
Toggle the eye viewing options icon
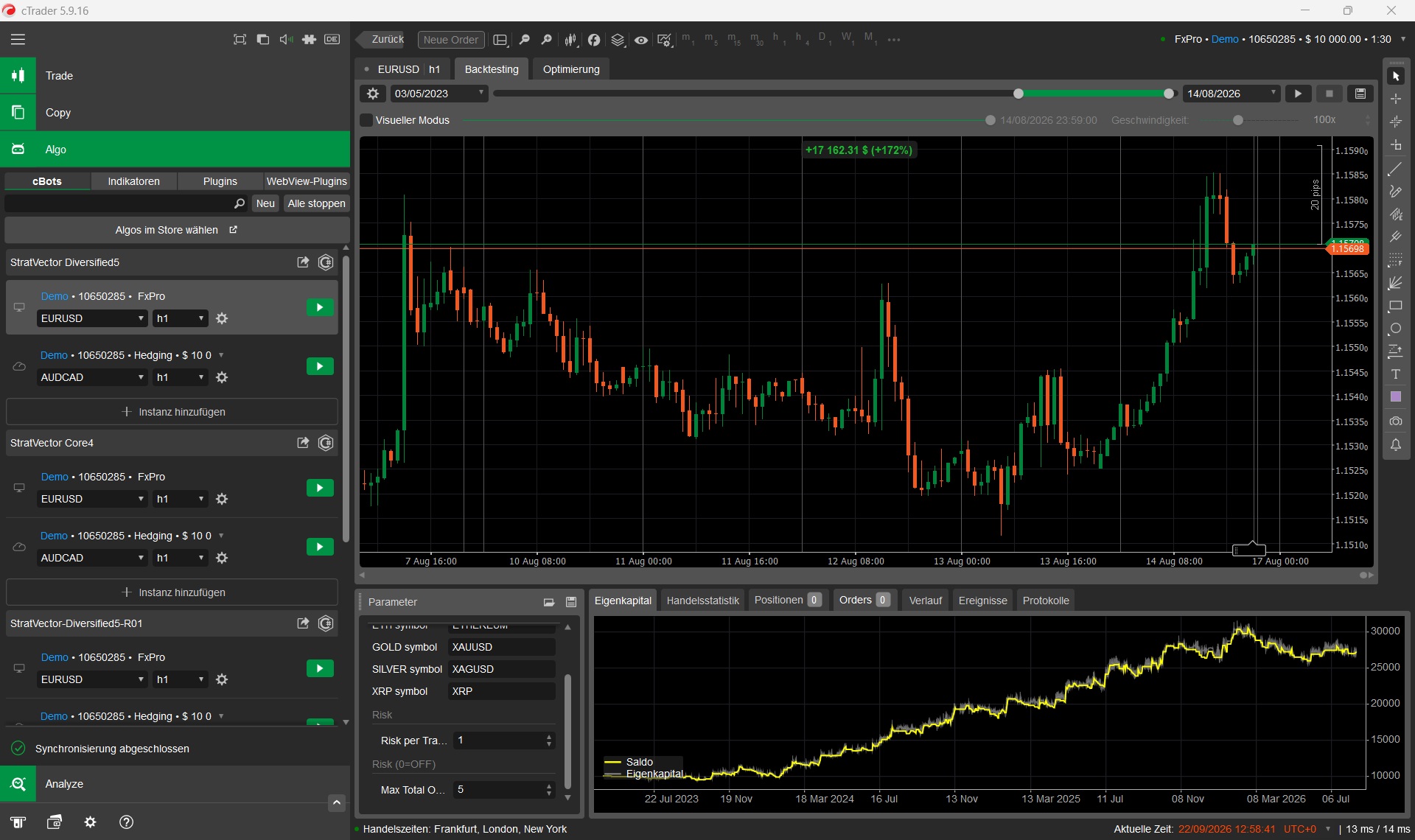(x=641, y=40)
